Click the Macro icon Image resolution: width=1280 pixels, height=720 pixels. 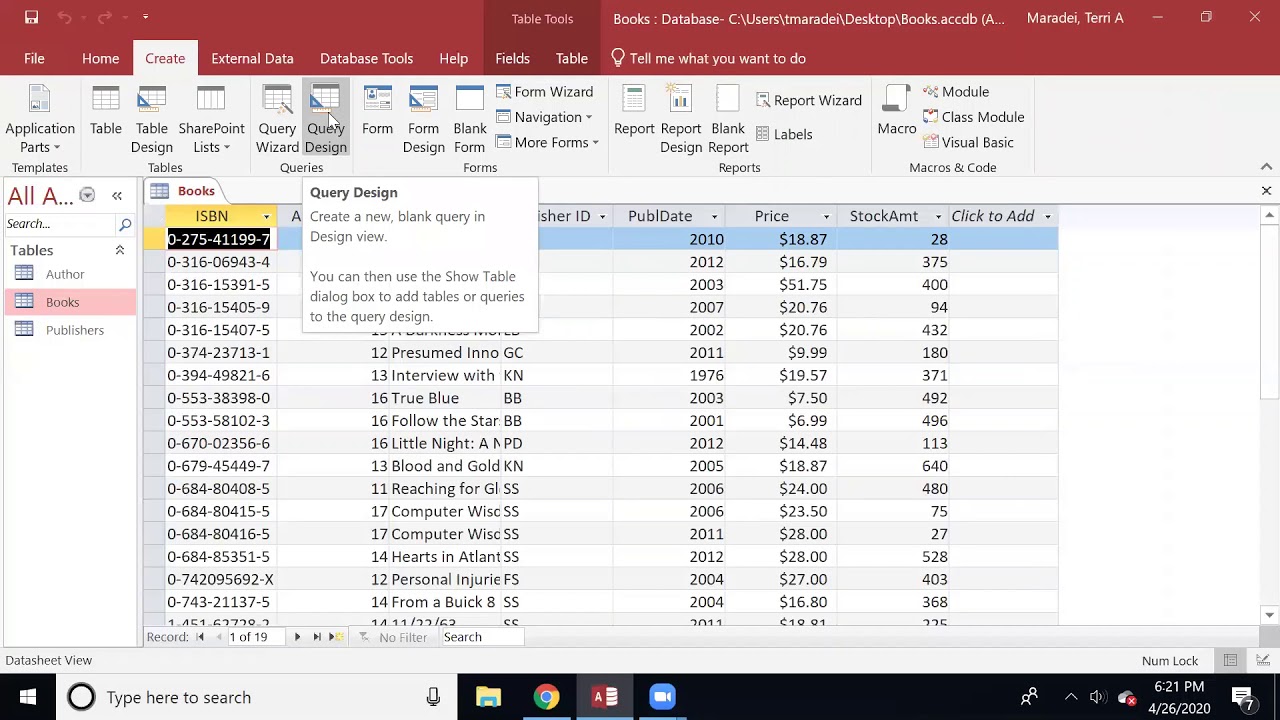896,112
